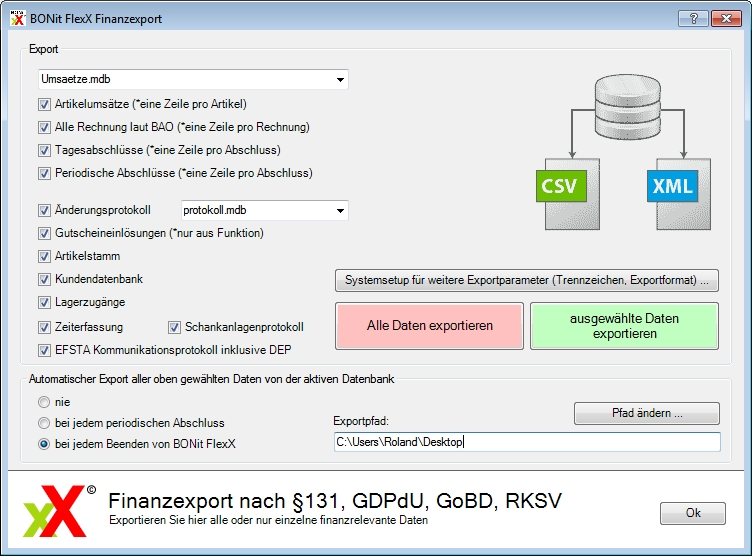The width and height of the screenshot is (752, 556).
Task: Uncheck Artikelstamm checkbox
Action: tap(44, 256)
